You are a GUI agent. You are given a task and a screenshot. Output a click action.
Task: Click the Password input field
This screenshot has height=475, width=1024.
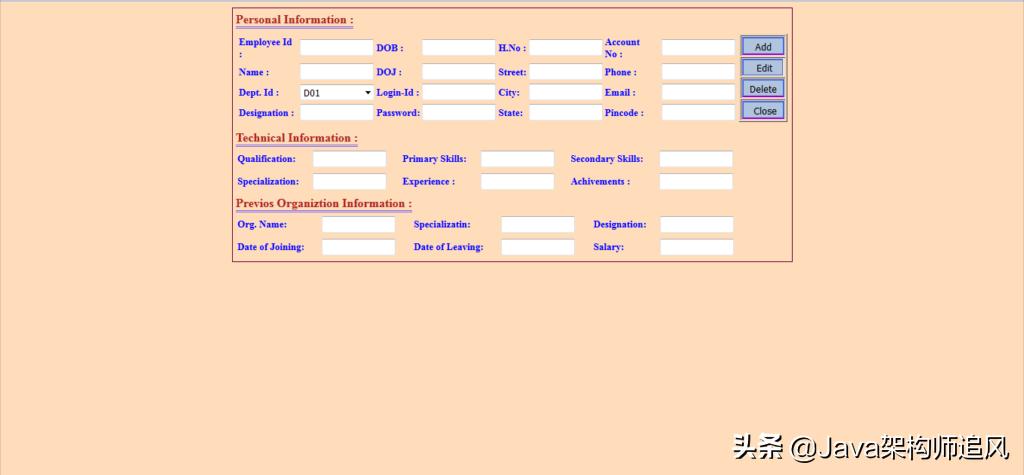pyautogui.click(x=458, y=112)
